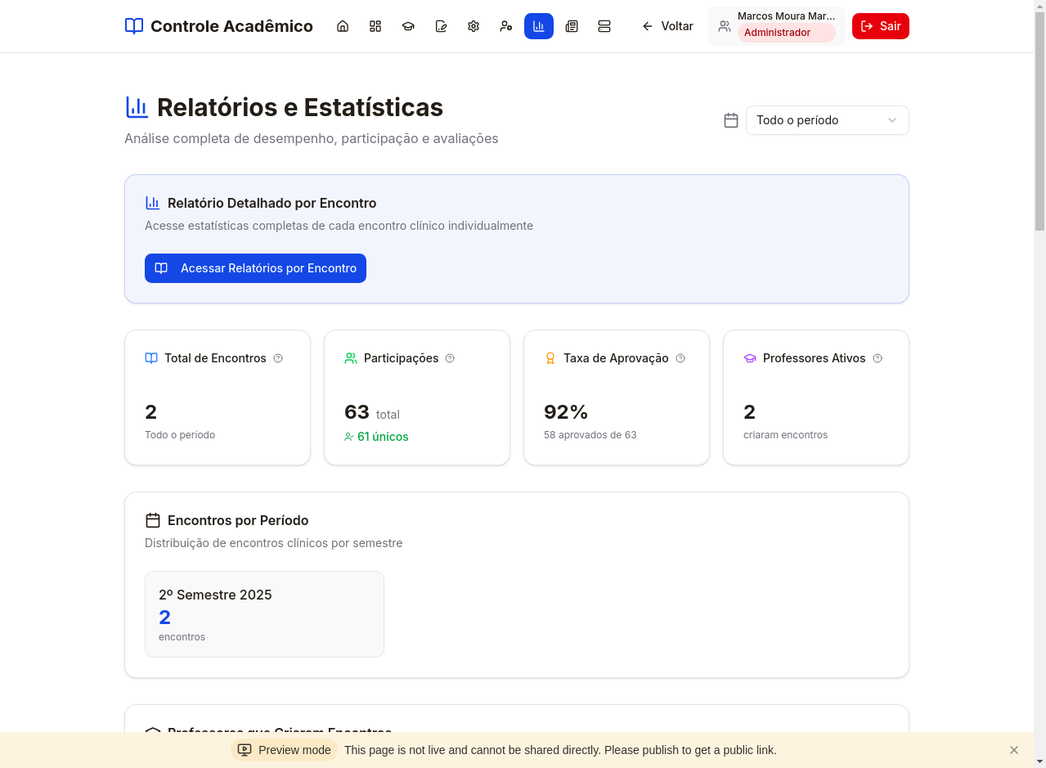Expand the period filter chevron

point(891,120)
